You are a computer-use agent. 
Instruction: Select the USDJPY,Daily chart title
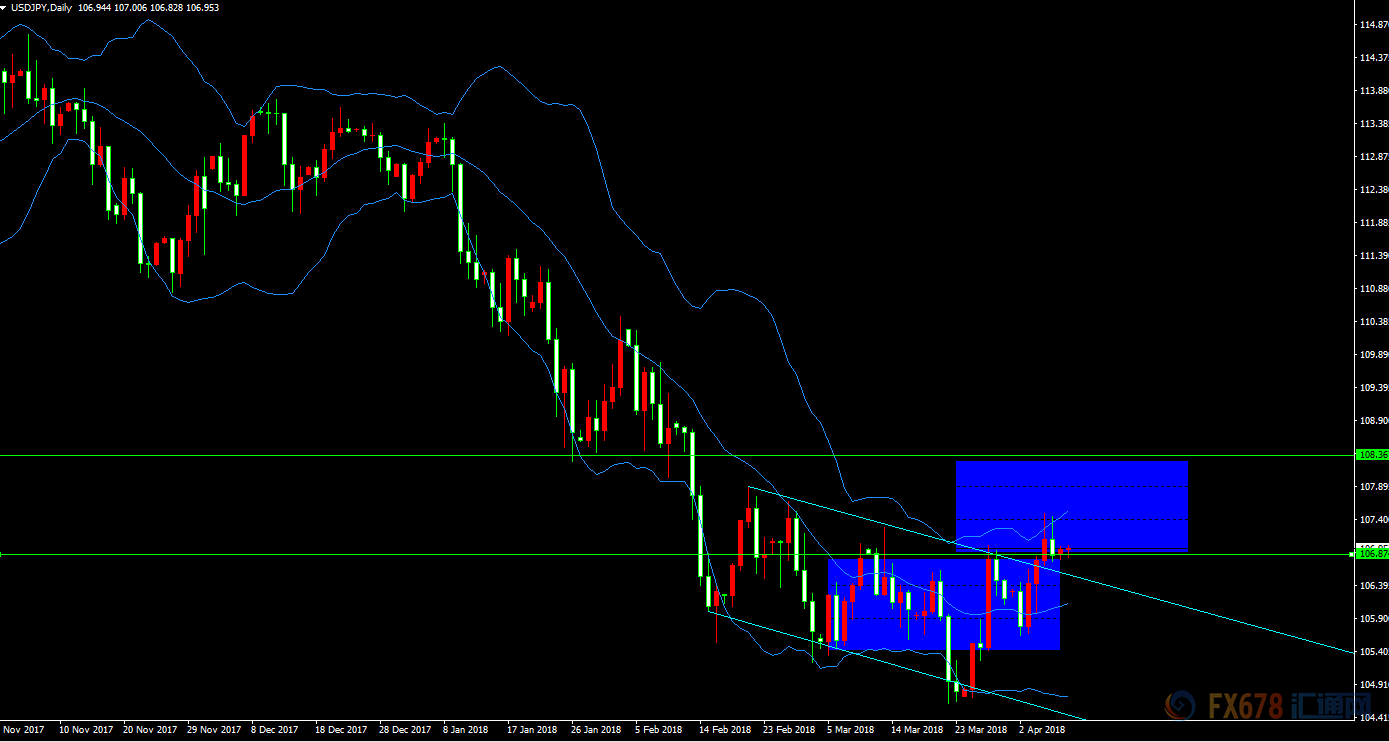tap(42, 8)
